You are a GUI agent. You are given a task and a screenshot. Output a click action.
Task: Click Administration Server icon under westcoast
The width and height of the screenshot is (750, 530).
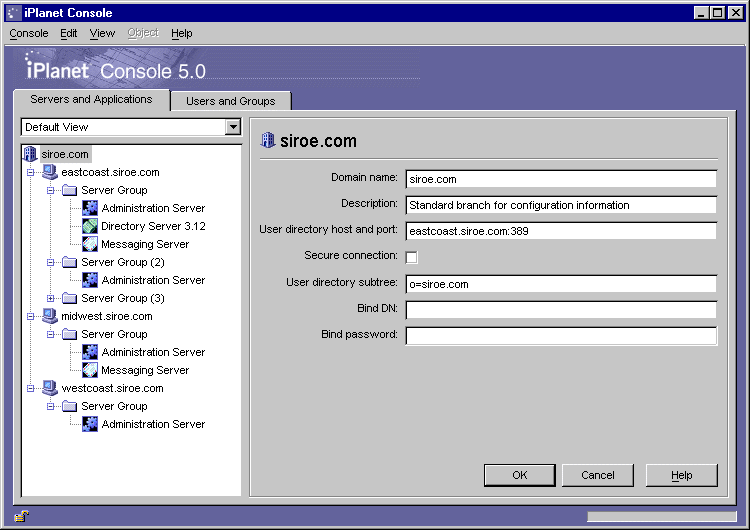[89, 424]
